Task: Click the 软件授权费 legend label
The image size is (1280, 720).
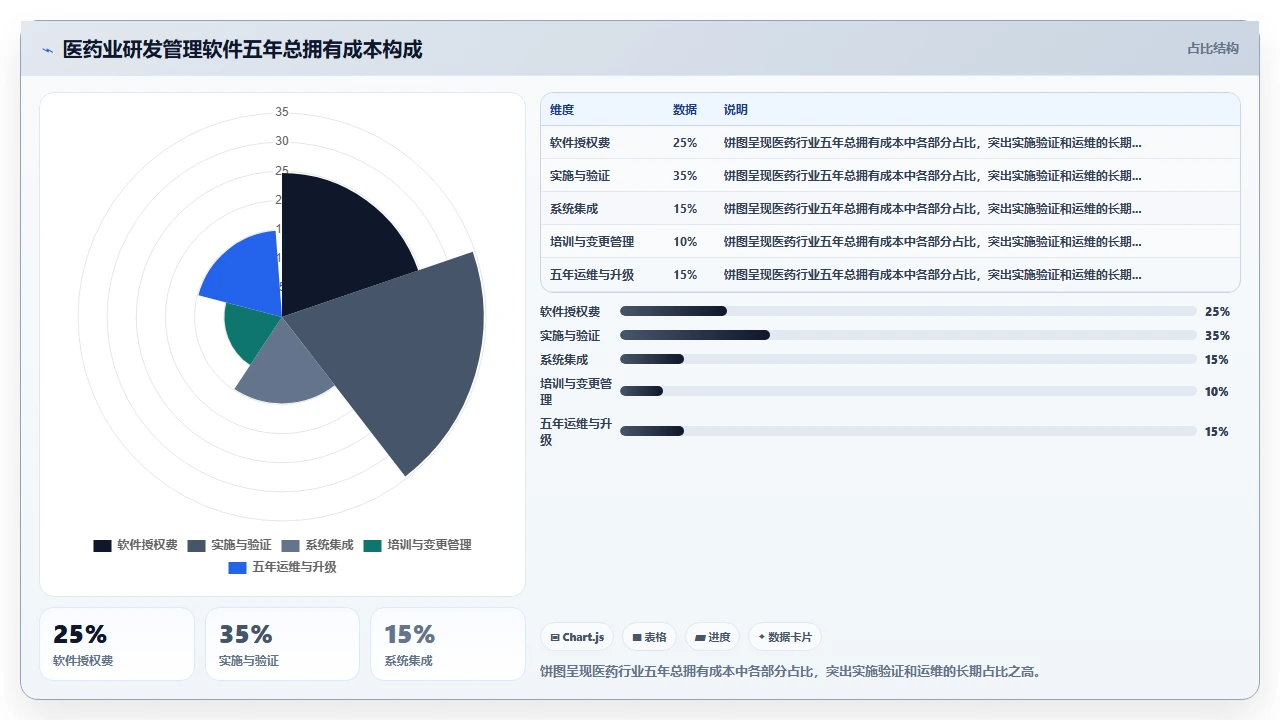Action: coord(147,545)
